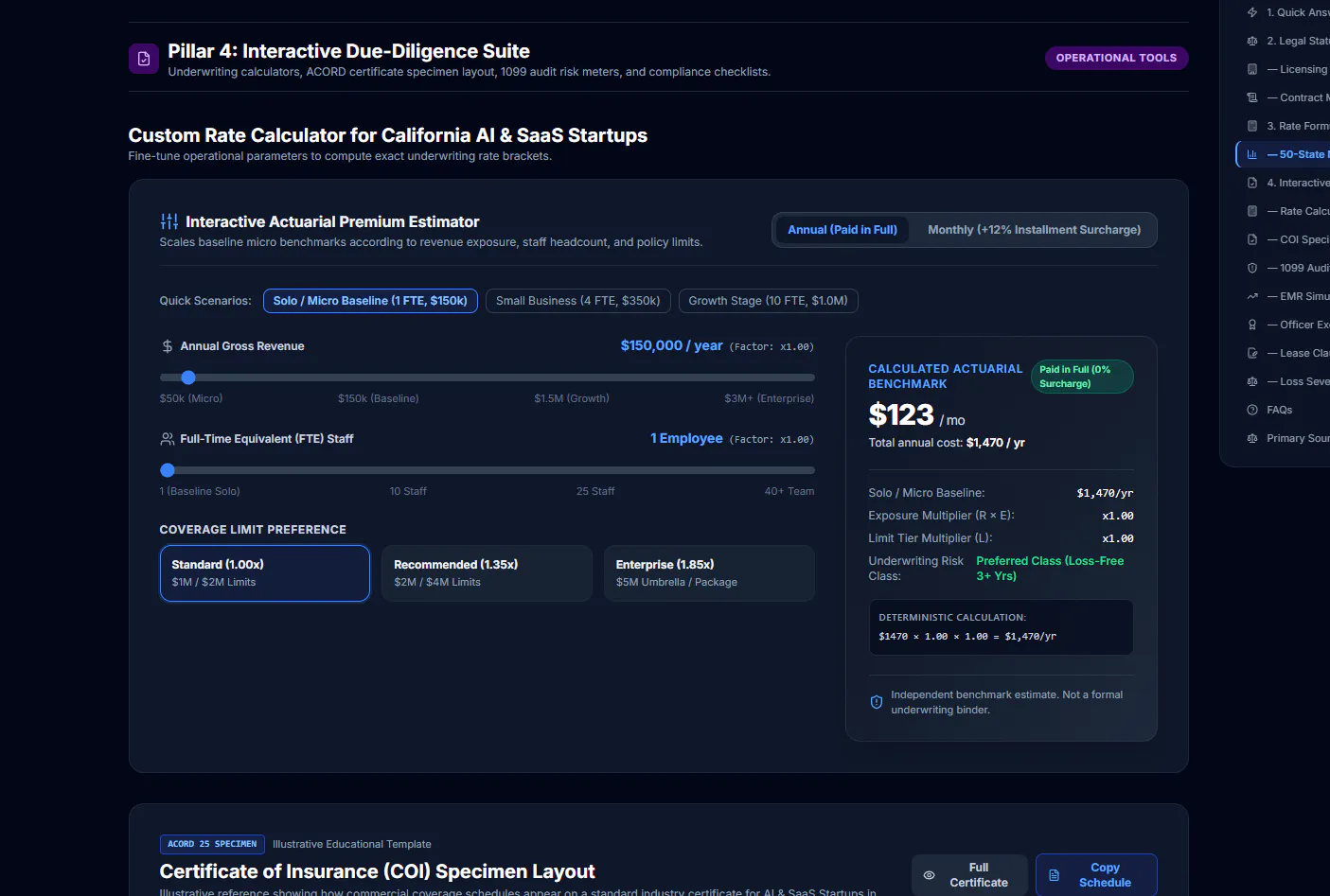Click the trend icon beside the EMR Simulator sidebar item

1252,296
